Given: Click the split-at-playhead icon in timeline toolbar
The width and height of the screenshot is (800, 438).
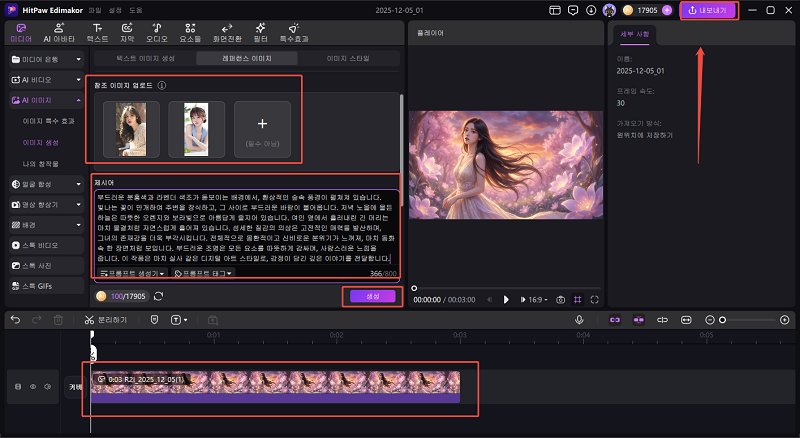Looking at the screenshot, I should click(x=662, y=320).
